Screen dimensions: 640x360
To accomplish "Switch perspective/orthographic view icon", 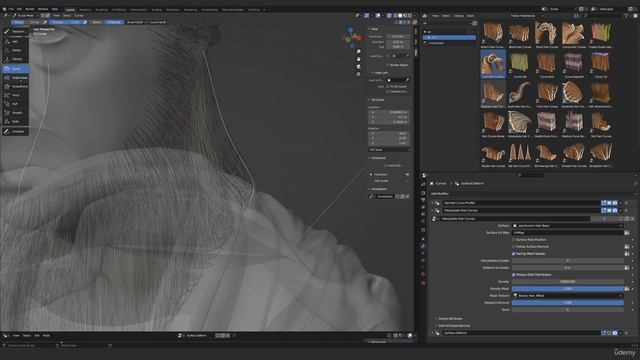I will 358,74.
